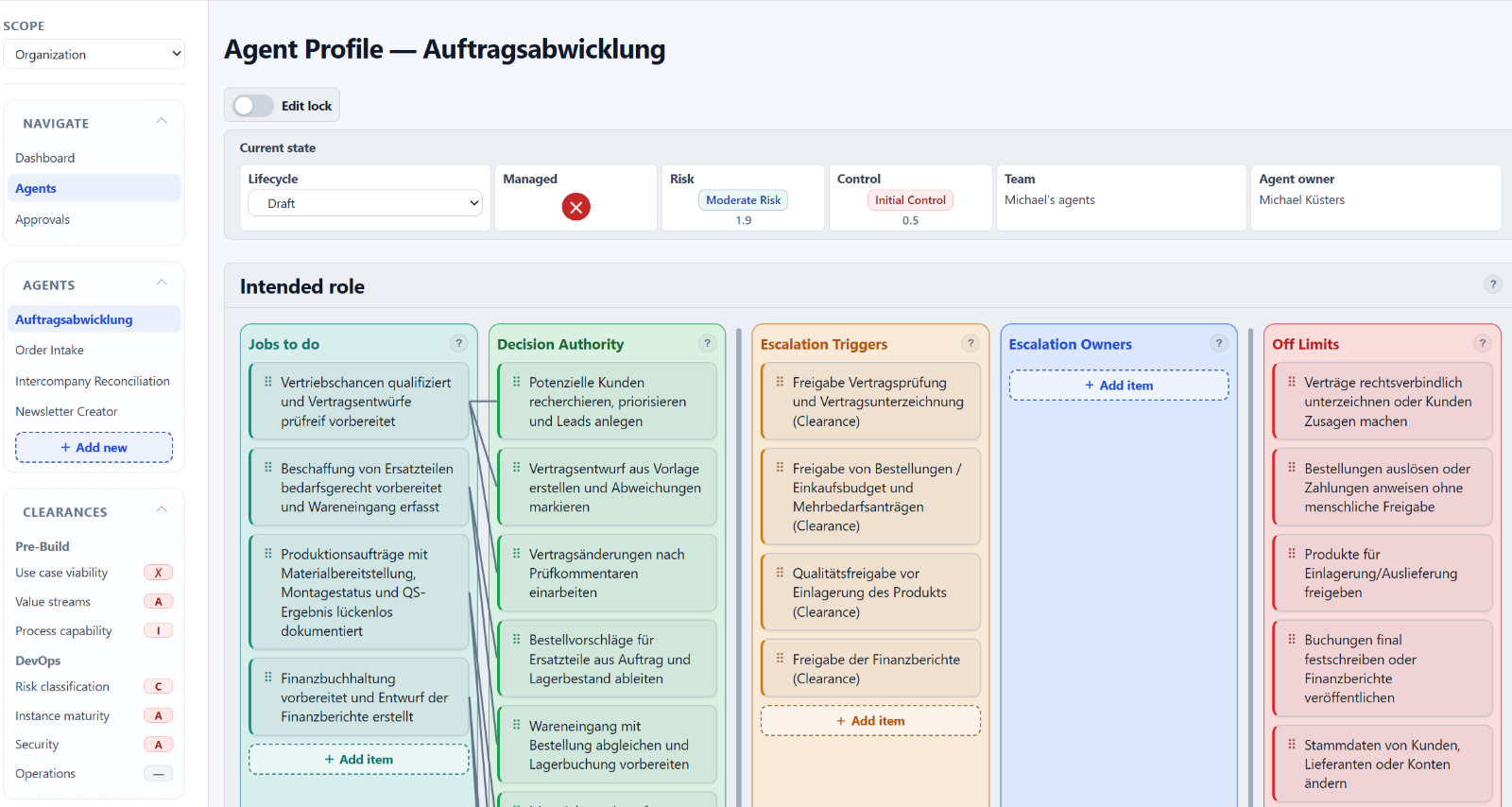
Task: Grab drag handle of Verträge rechtsverbindlich card
Action: pyautogui.click(x=1292, y=382)
